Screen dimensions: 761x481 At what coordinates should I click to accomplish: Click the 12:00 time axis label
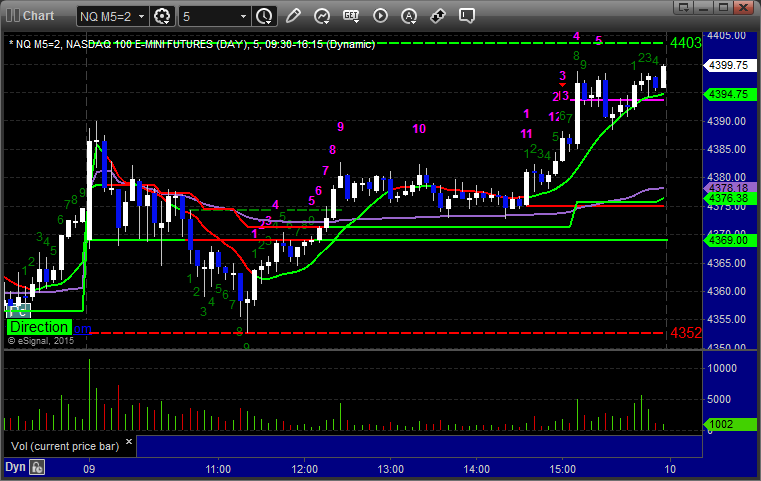pos(304,469)
